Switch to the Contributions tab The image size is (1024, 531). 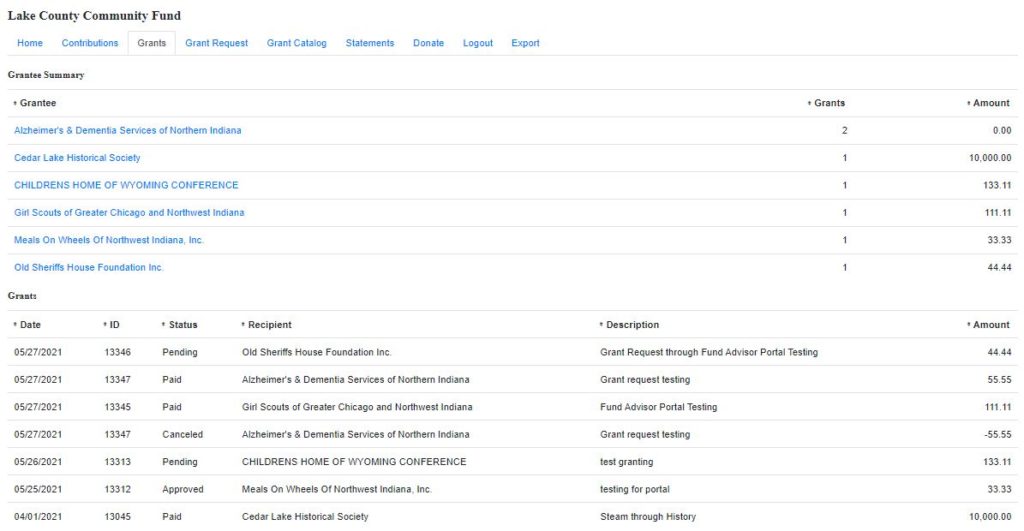click(90, 43)
